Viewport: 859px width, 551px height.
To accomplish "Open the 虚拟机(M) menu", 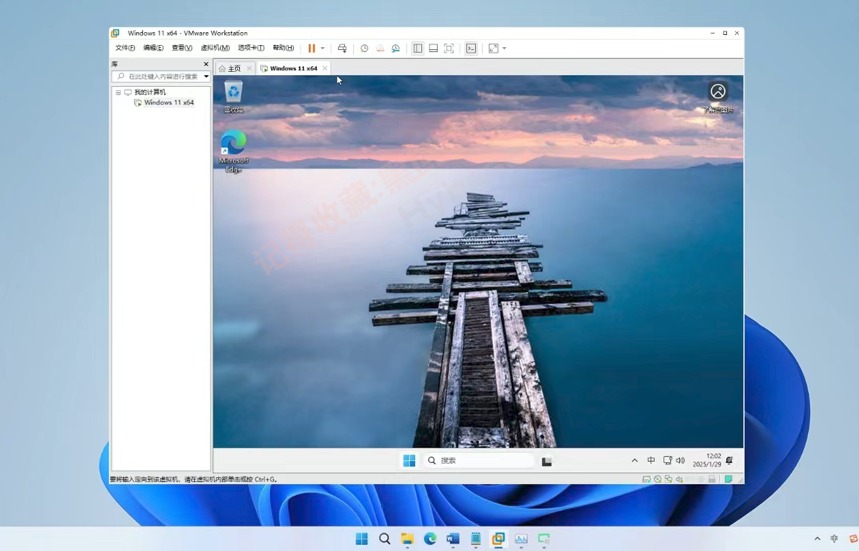I will pyautogui.click(x=215, y=48).
